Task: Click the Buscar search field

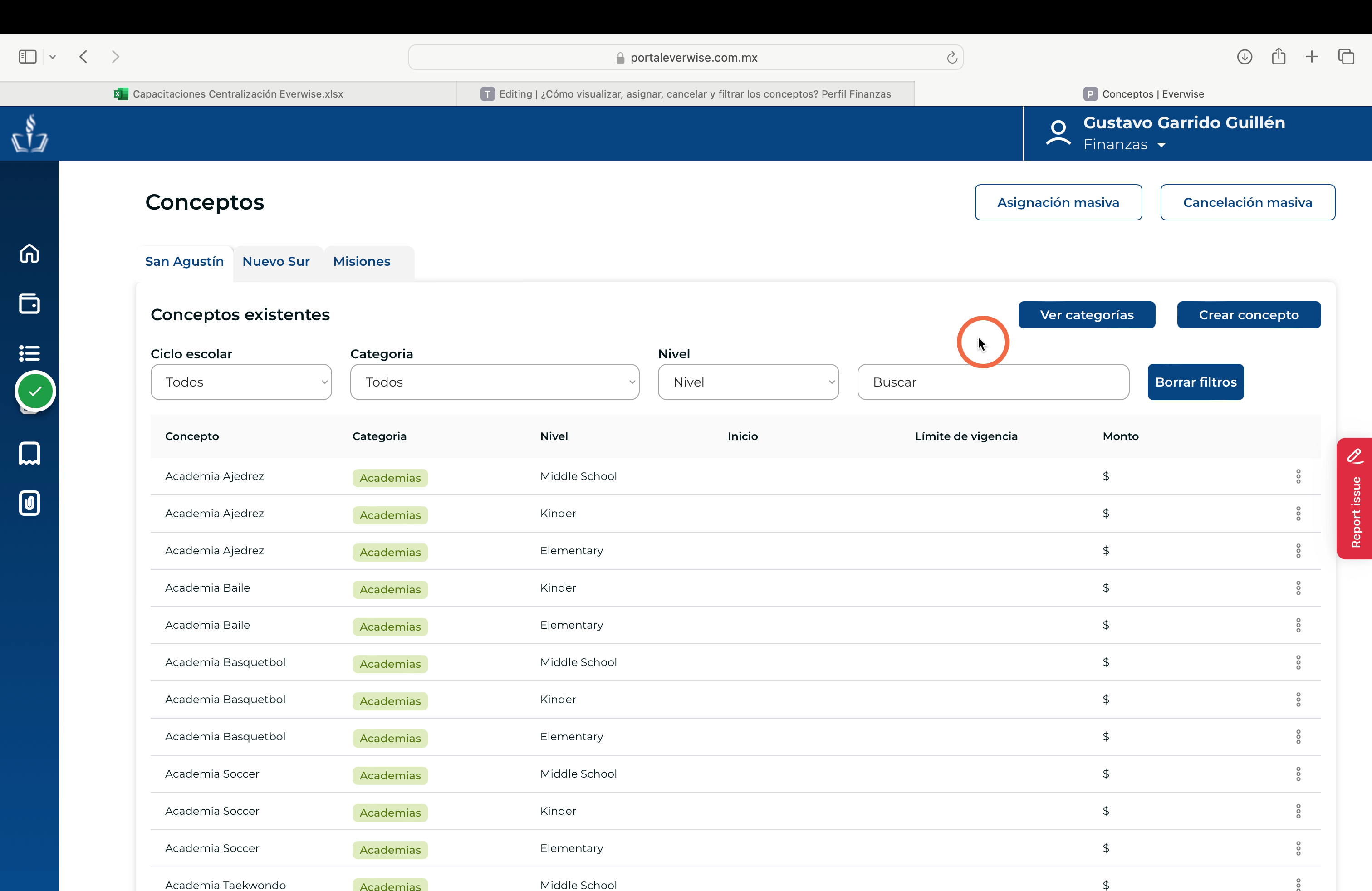Action: click(x=993, y=382)
